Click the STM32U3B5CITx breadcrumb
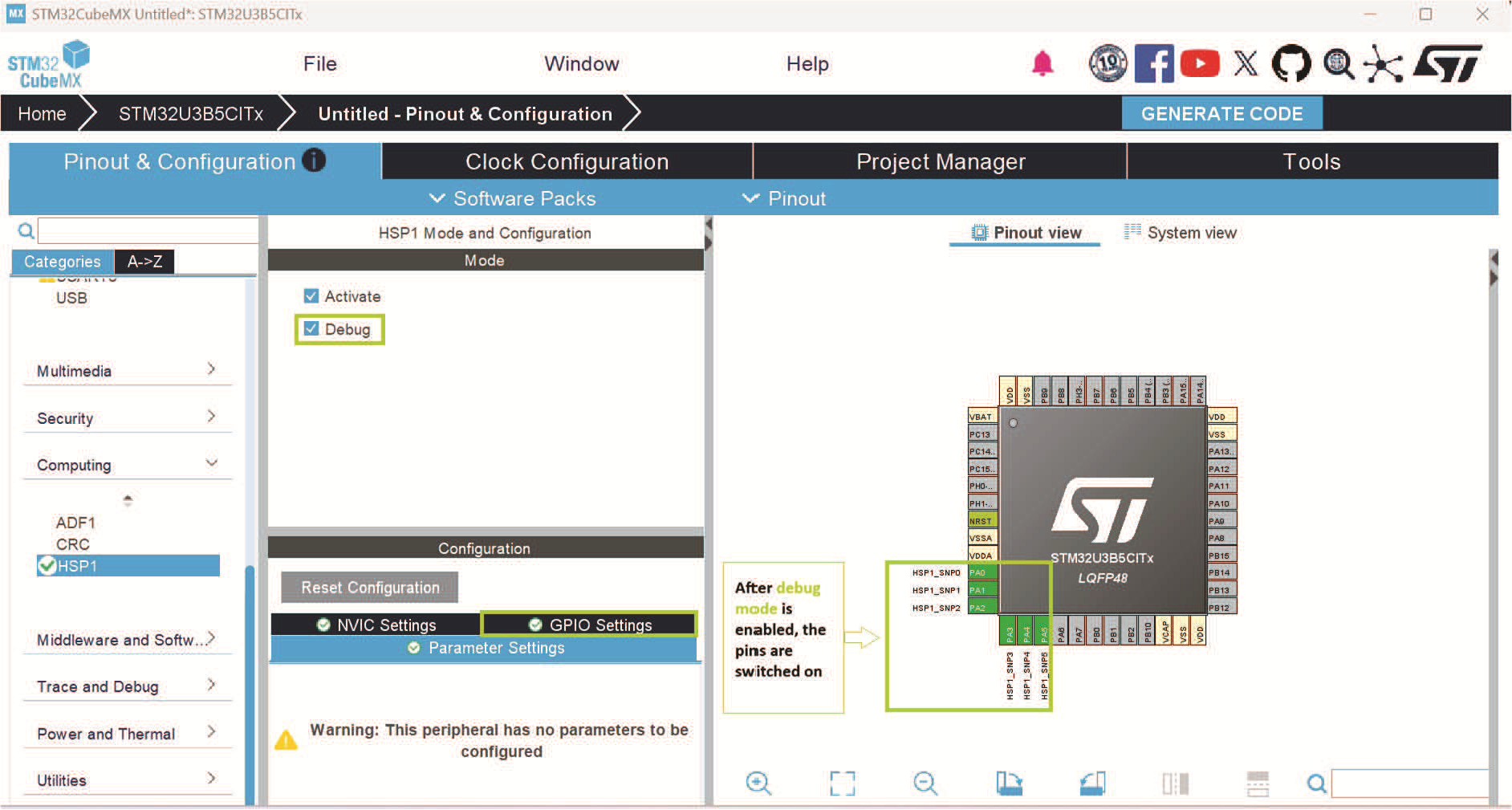1512x810 pixels. (191, 114)
